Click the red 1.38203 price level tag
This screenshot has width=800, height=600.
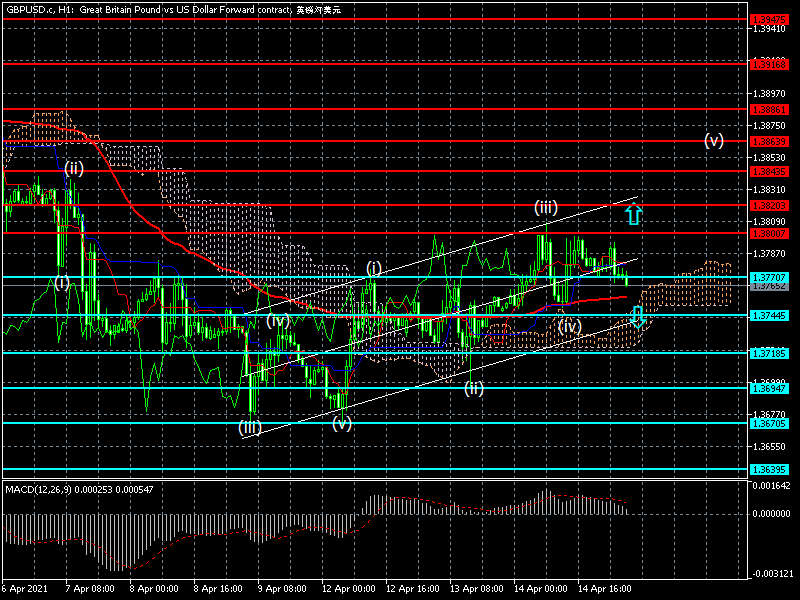coord(772,205)
